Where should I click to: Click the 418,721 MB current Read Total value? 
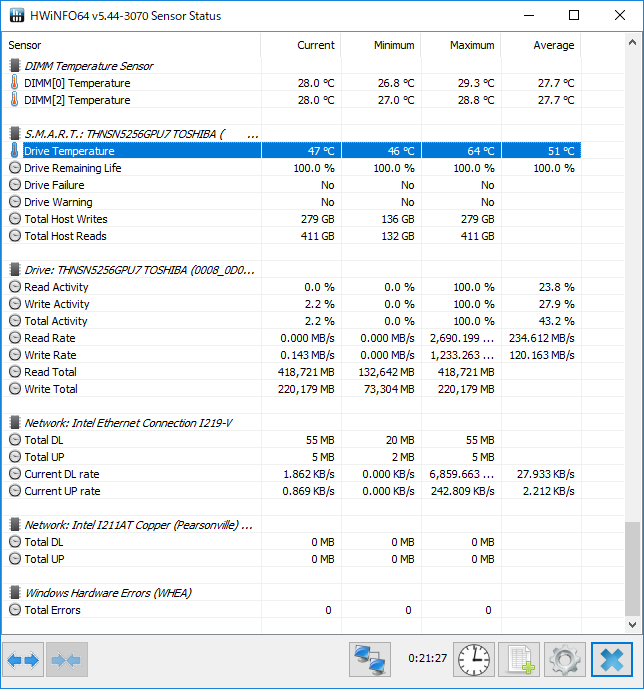click(306, 372)
